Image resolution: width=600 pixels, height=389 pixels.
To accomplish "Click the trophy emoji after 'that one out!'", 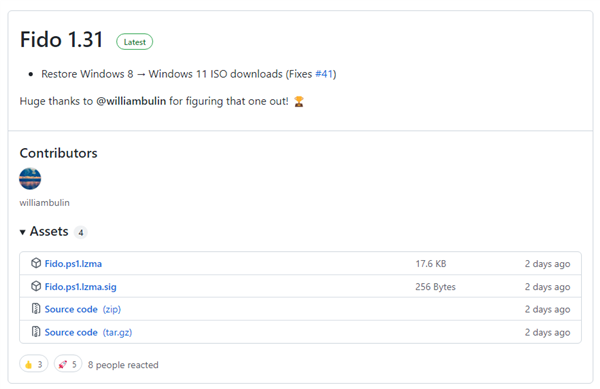I will tap(299, 101).
